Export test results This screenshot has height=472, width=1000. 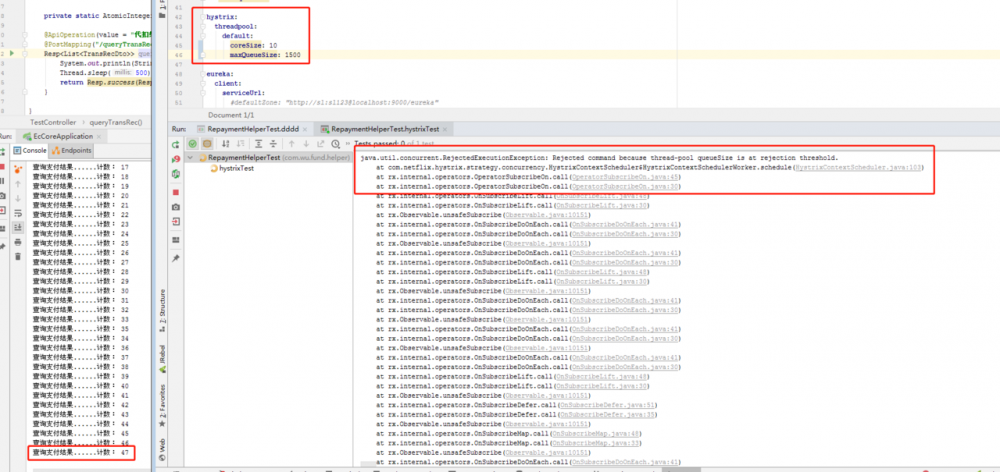point(321,144)
